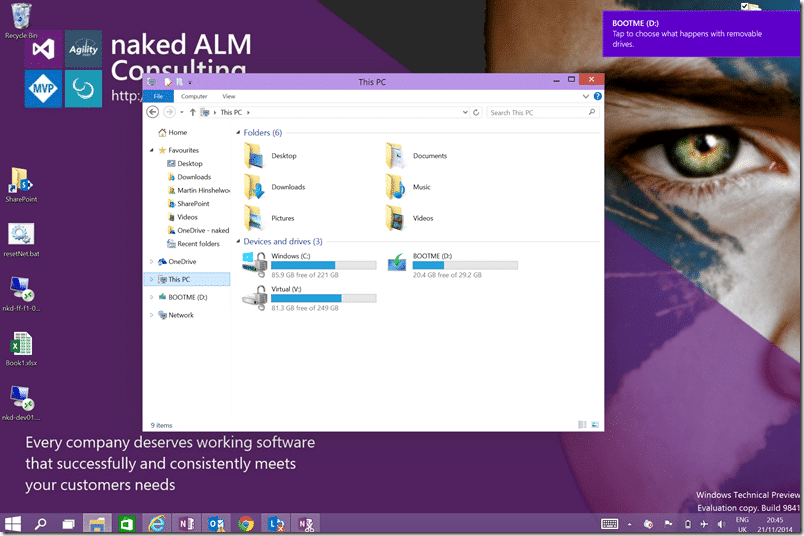Collapse the Favourites tree node
This screenshot has height=536, width=804.
151,150
